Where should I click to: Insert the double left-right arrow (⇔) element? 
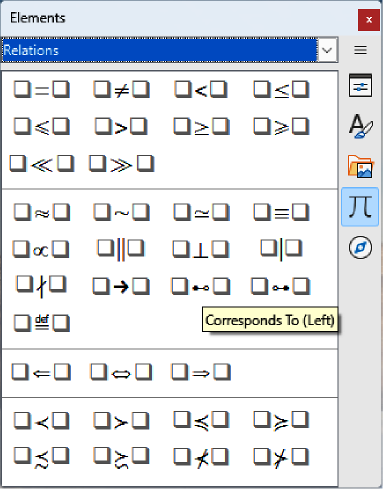click(121, 372)
